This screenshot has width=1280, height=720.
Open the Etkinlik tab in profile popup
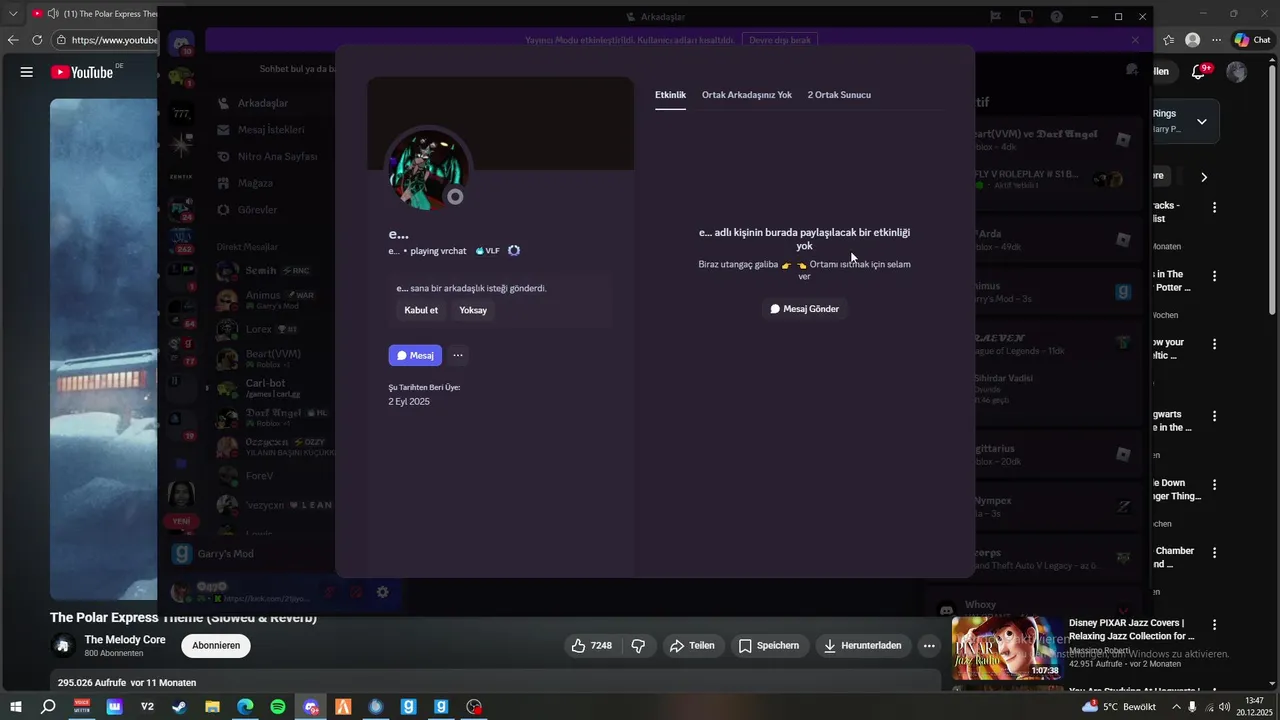670,95
